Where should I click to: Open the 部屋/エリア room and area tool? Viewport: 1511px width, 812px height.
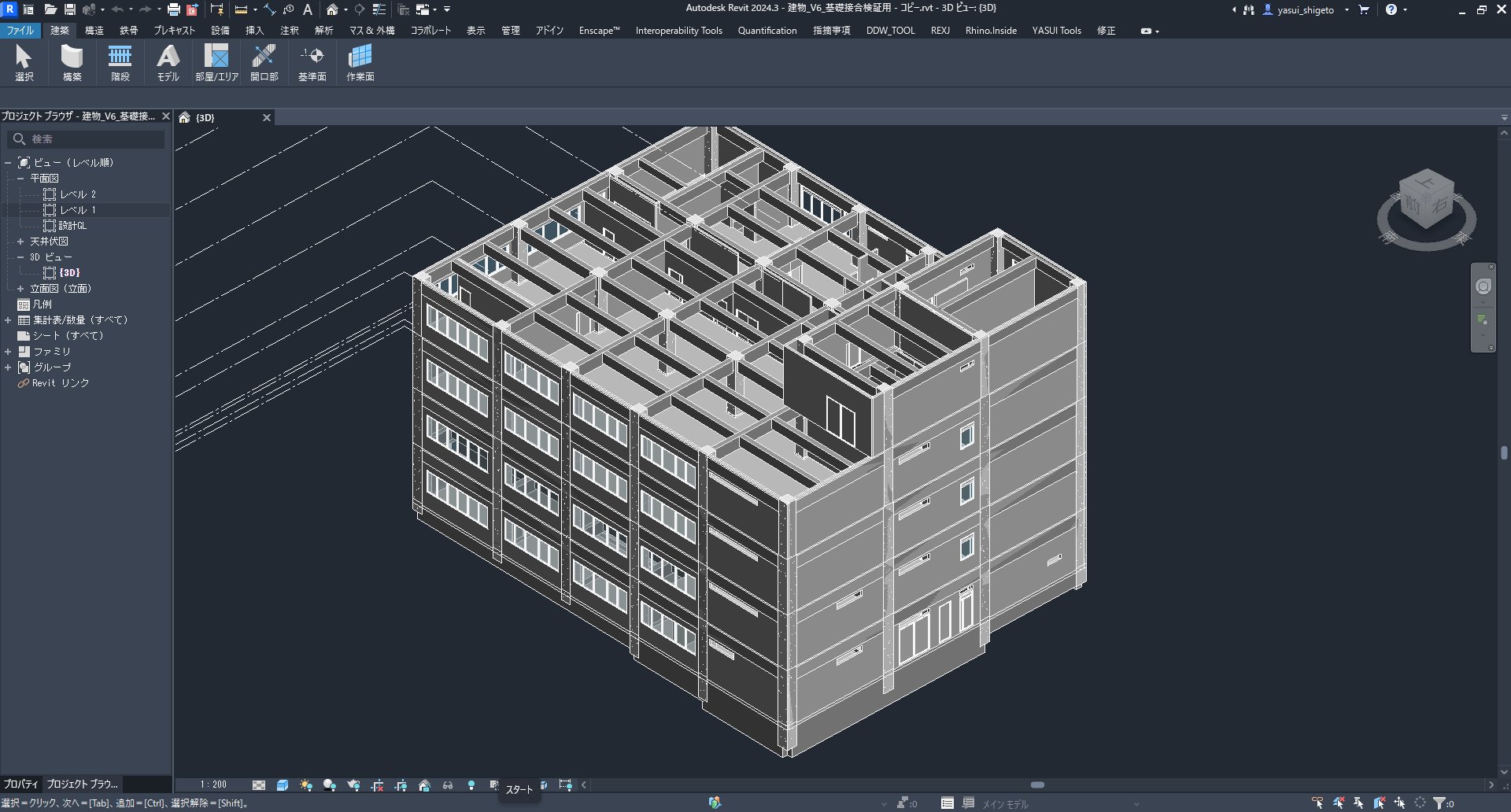click(x=216, y=62)
